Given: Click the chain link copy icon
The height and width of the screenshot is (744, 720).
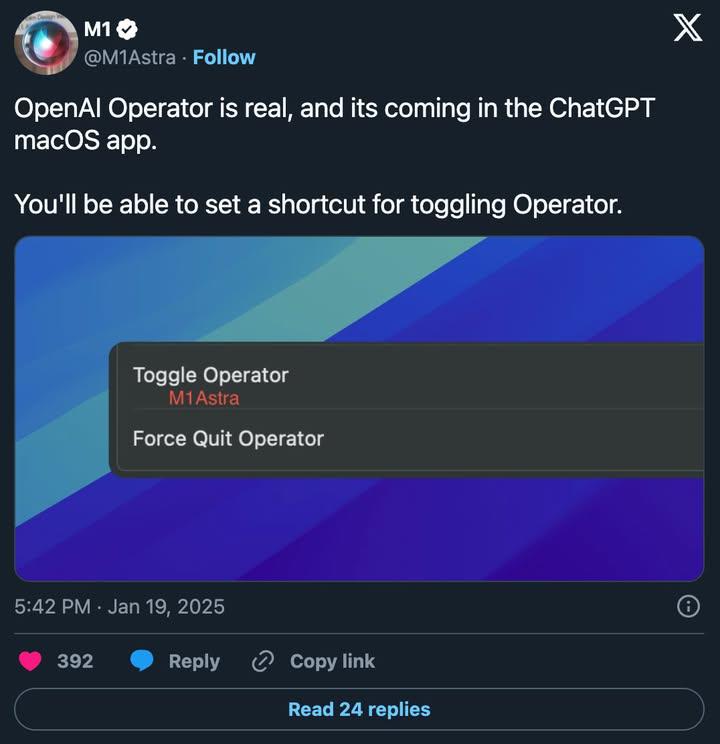Looking at the screenshot, I should point(263,661).
